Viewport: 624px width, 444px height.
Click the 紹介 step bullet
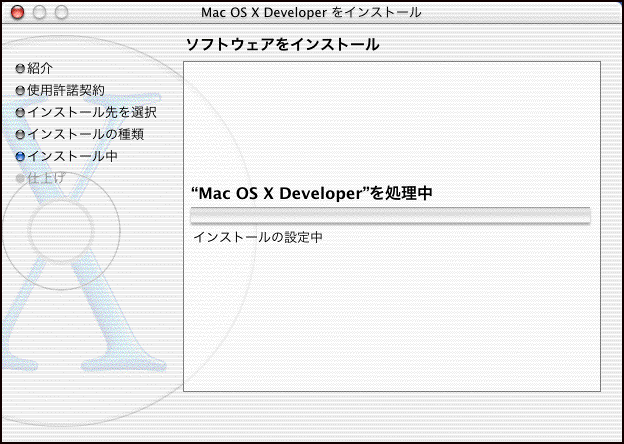[x=20, y=69]
